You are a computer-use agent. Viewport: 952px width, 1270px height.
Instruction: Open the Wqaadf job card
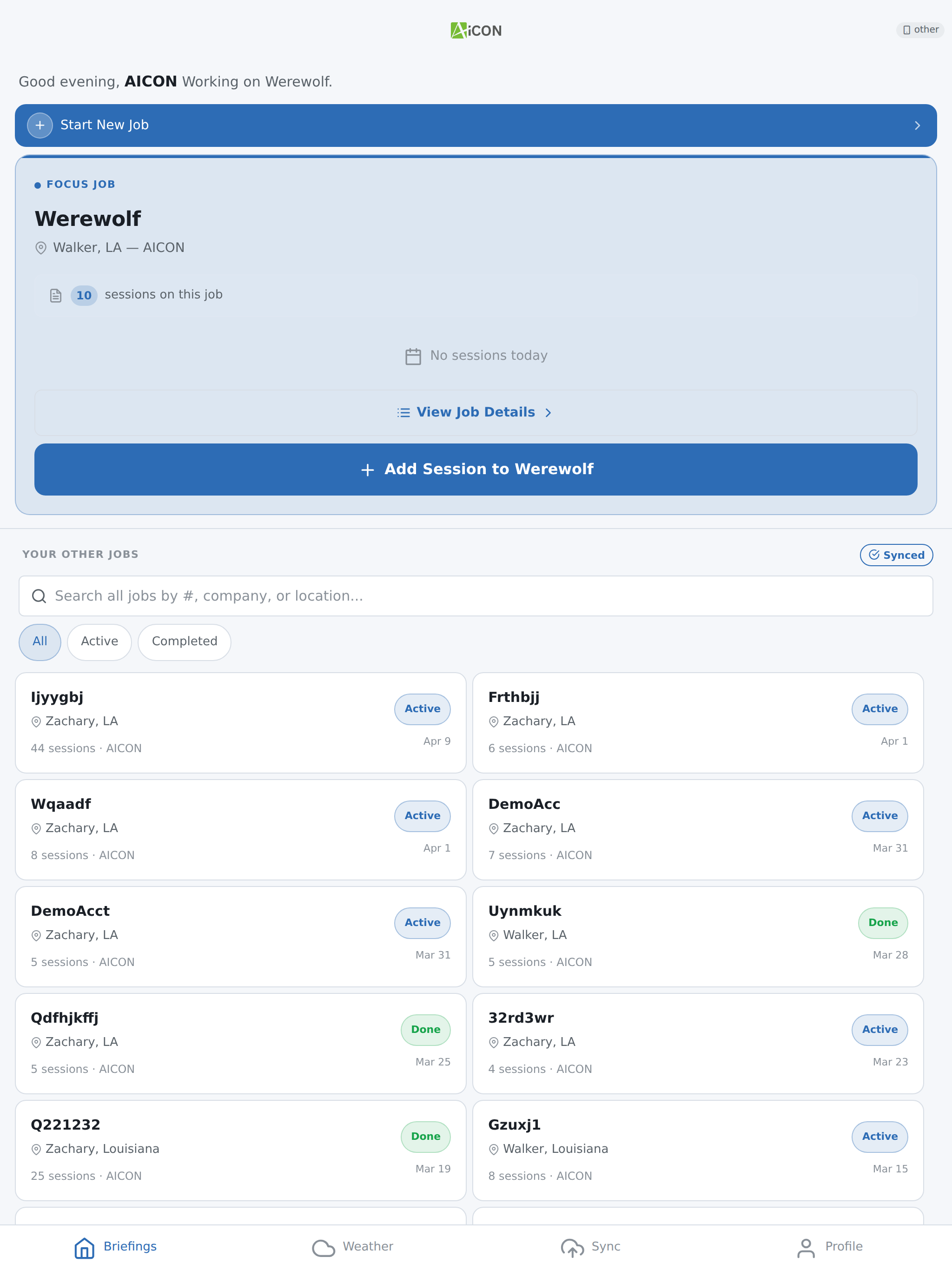click(241, 829)
